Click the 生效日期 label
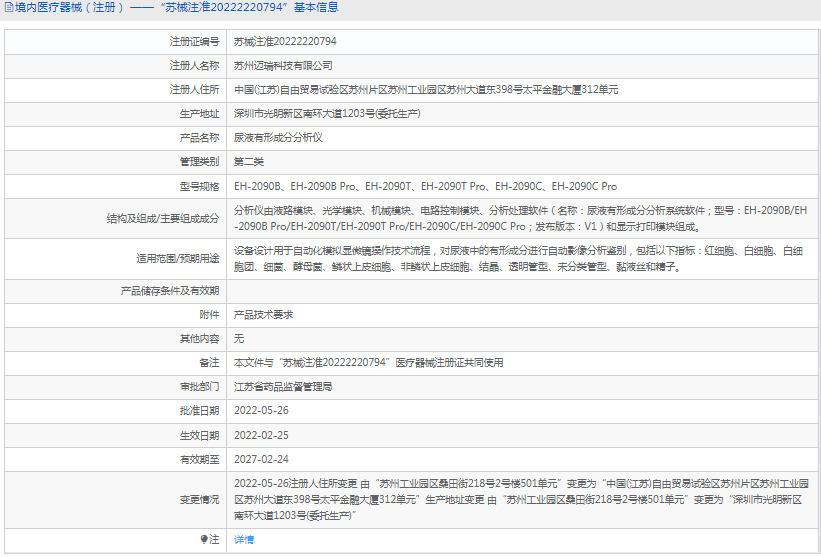 click(x=199, y=436)
